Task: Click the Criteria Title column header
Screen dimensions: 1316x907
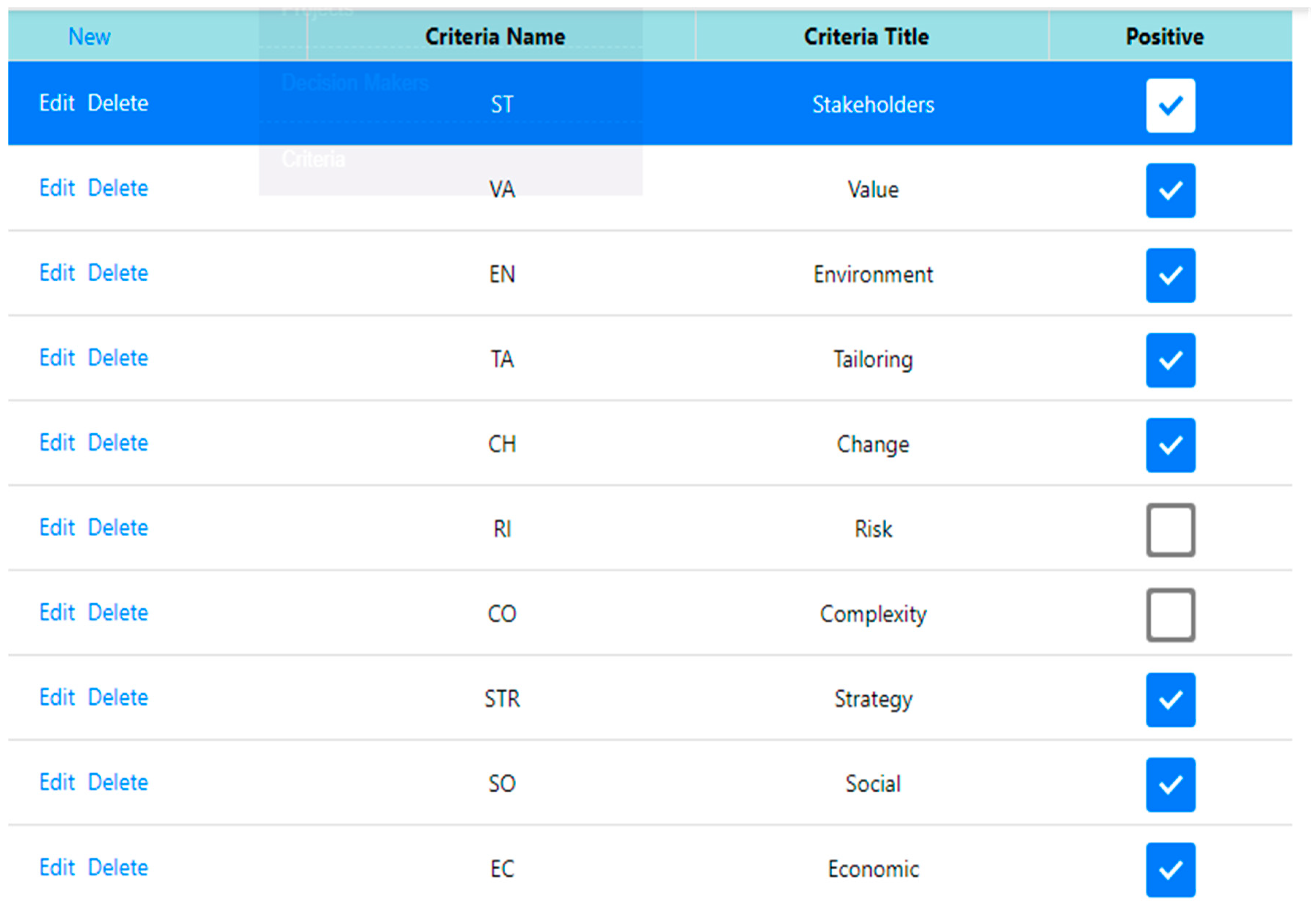Action: [866, 37]
